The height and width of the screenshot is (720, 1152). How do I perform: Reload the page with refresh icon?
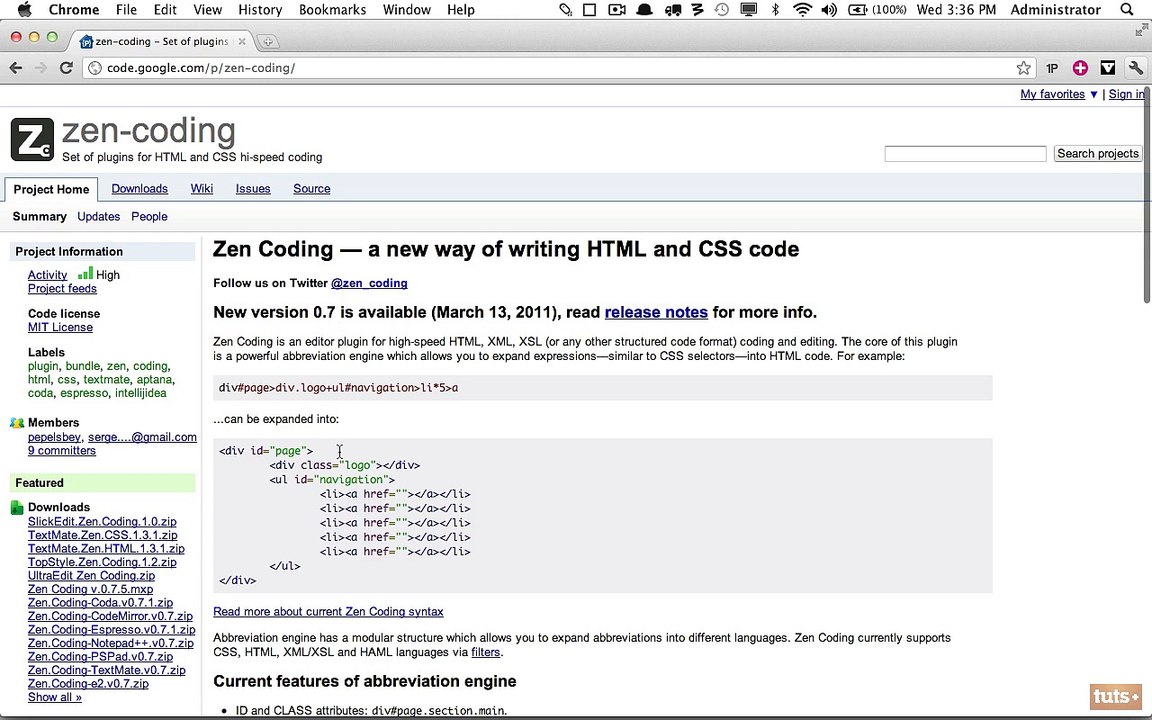[66, 68]
